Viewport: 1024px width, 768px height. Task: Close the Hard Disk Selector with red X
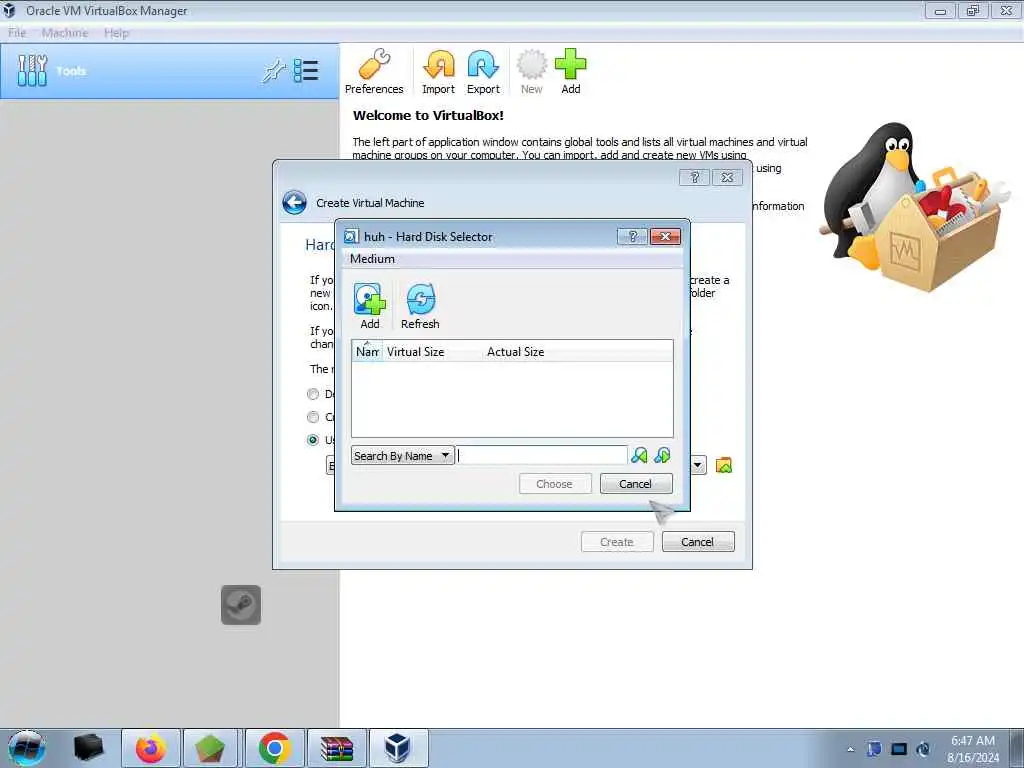coord(665,236)
